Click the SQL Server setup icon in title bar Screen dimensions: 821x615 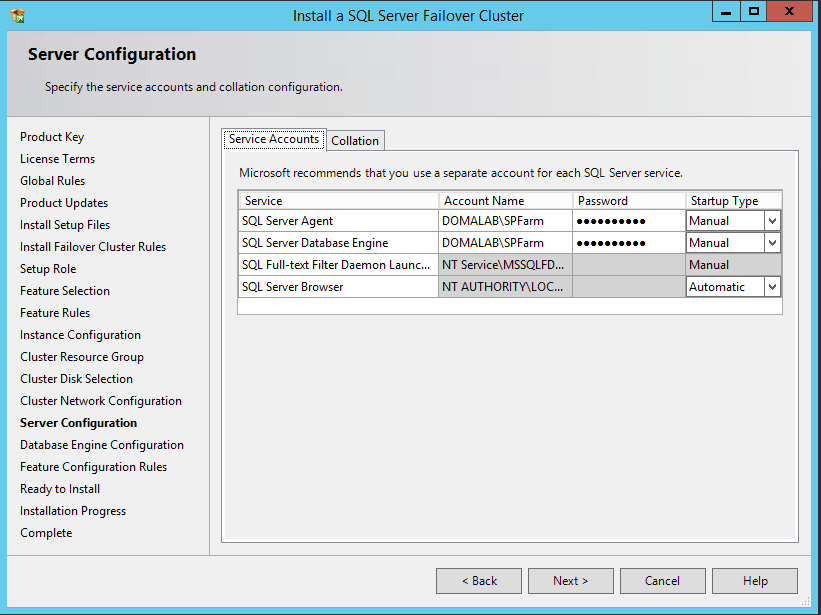[x=17, y=16]
